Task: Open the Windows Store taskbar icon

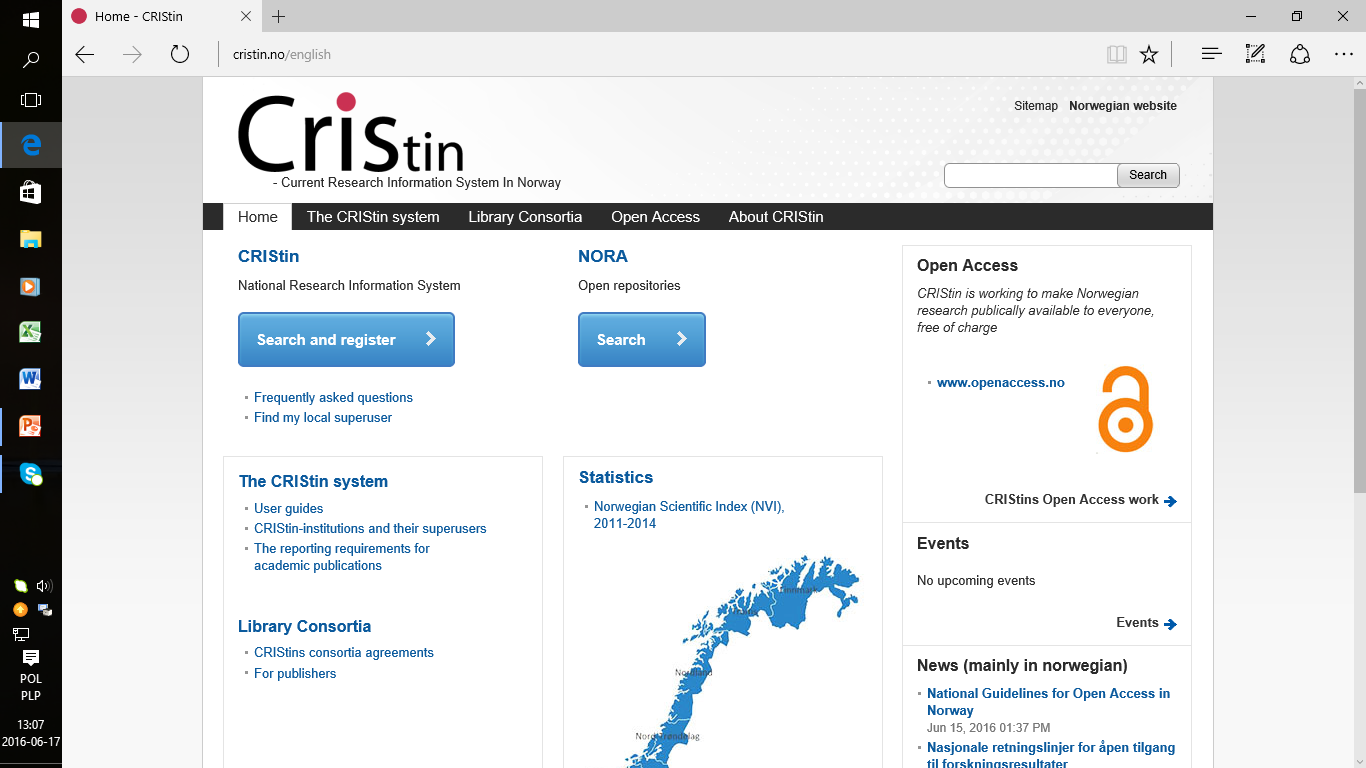Action: (30, 192)
